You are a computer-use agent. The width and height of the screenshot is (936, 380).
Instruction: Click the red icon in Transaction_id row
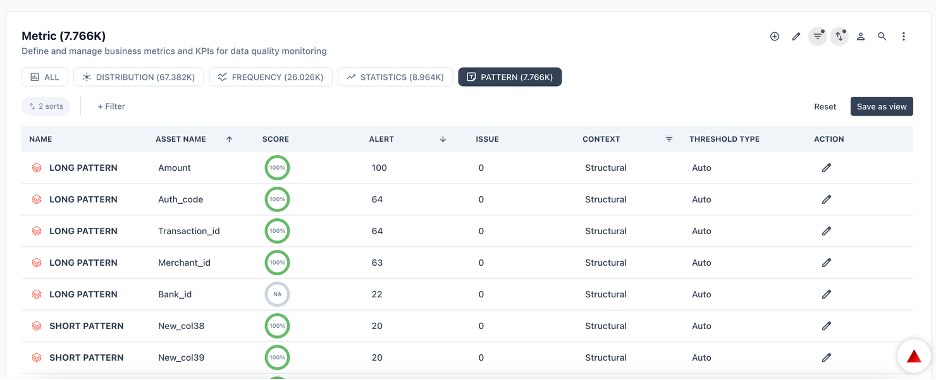(x=36, y=231)
